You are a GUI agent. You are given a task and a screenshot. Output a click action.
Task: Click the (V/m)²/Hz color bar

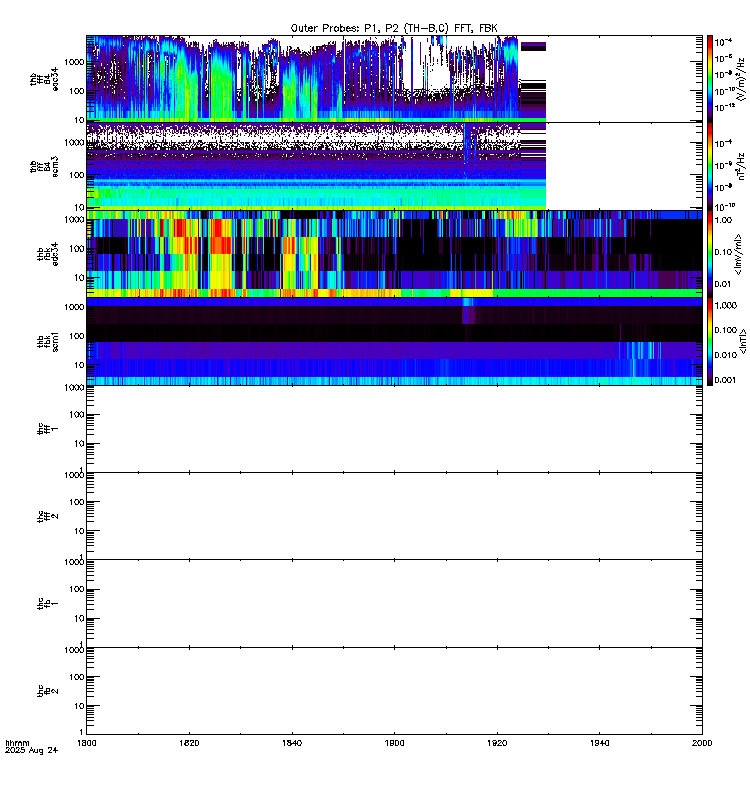710,79
